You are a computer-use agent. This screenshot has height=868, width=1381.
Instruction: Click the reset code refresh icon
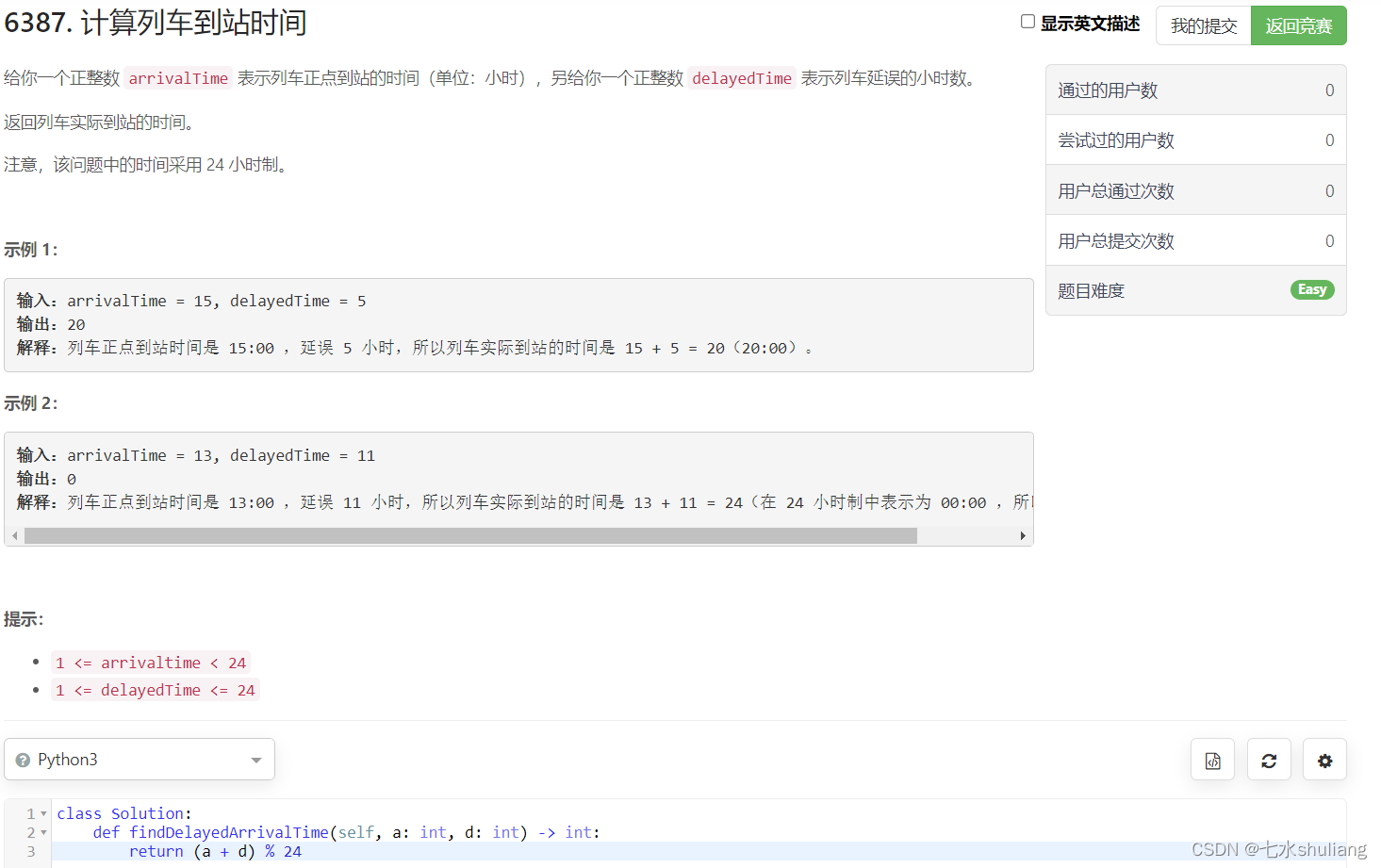[x=1269, y=760]
